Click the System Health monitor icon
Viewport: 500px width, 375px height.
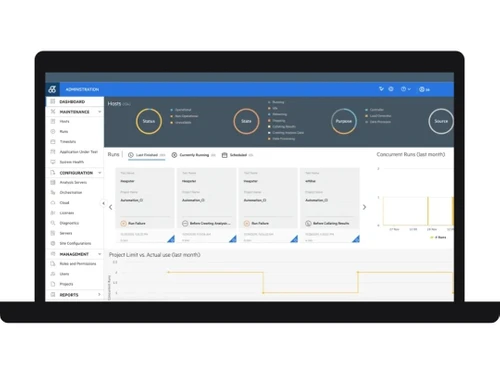pyautogui.click(x=53, y=162)
